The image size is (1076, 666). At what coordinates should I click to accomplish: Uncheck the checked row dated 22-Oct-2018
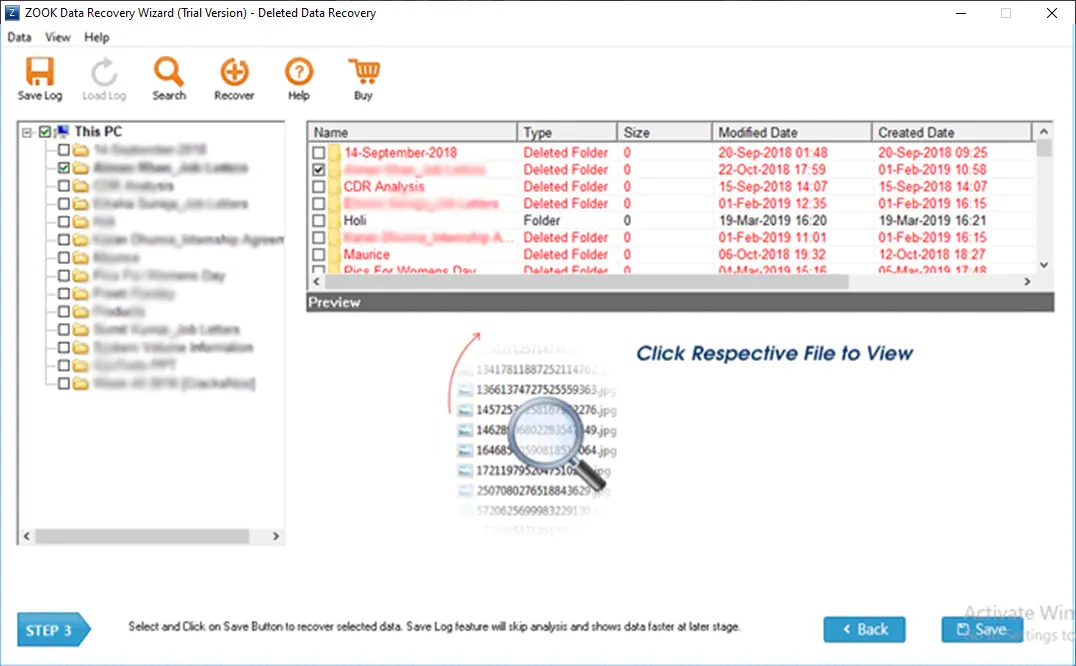[x=318, y=169]
